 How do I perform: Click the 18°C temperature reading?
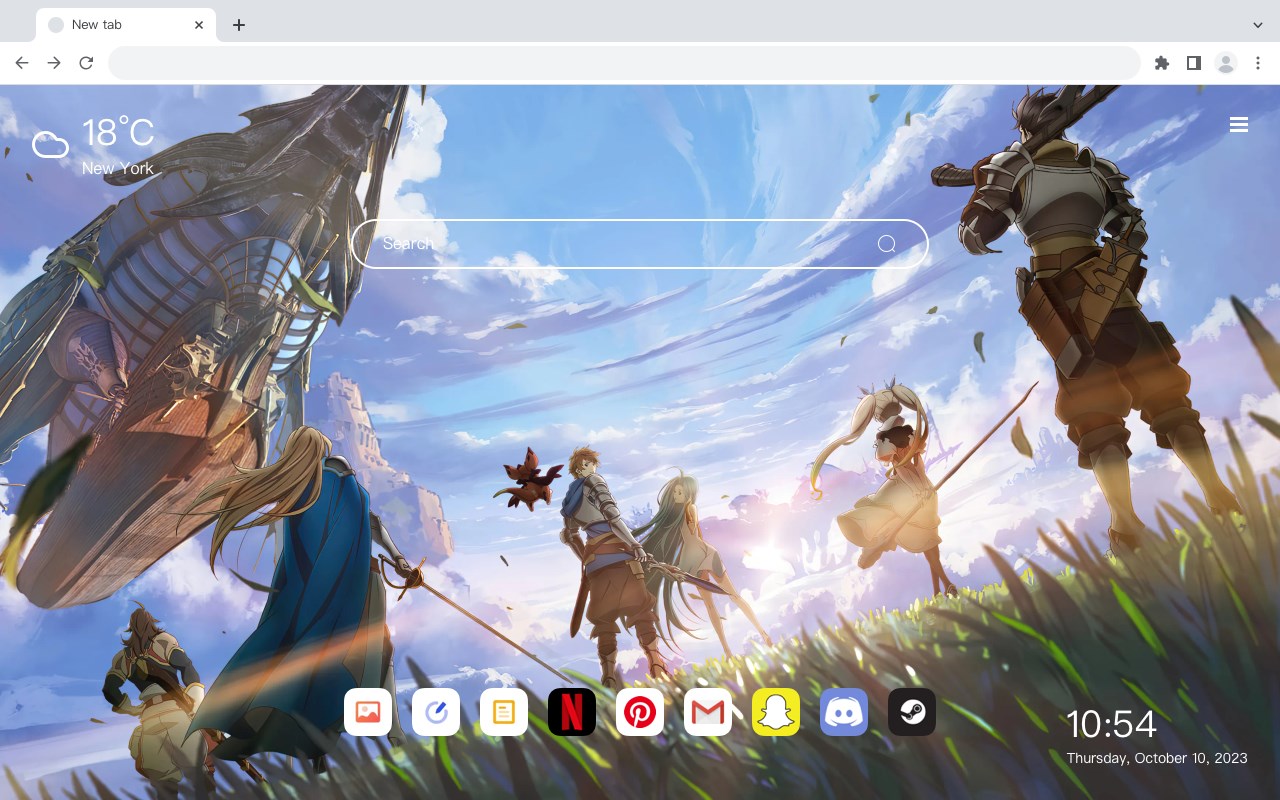pos(118,133)
